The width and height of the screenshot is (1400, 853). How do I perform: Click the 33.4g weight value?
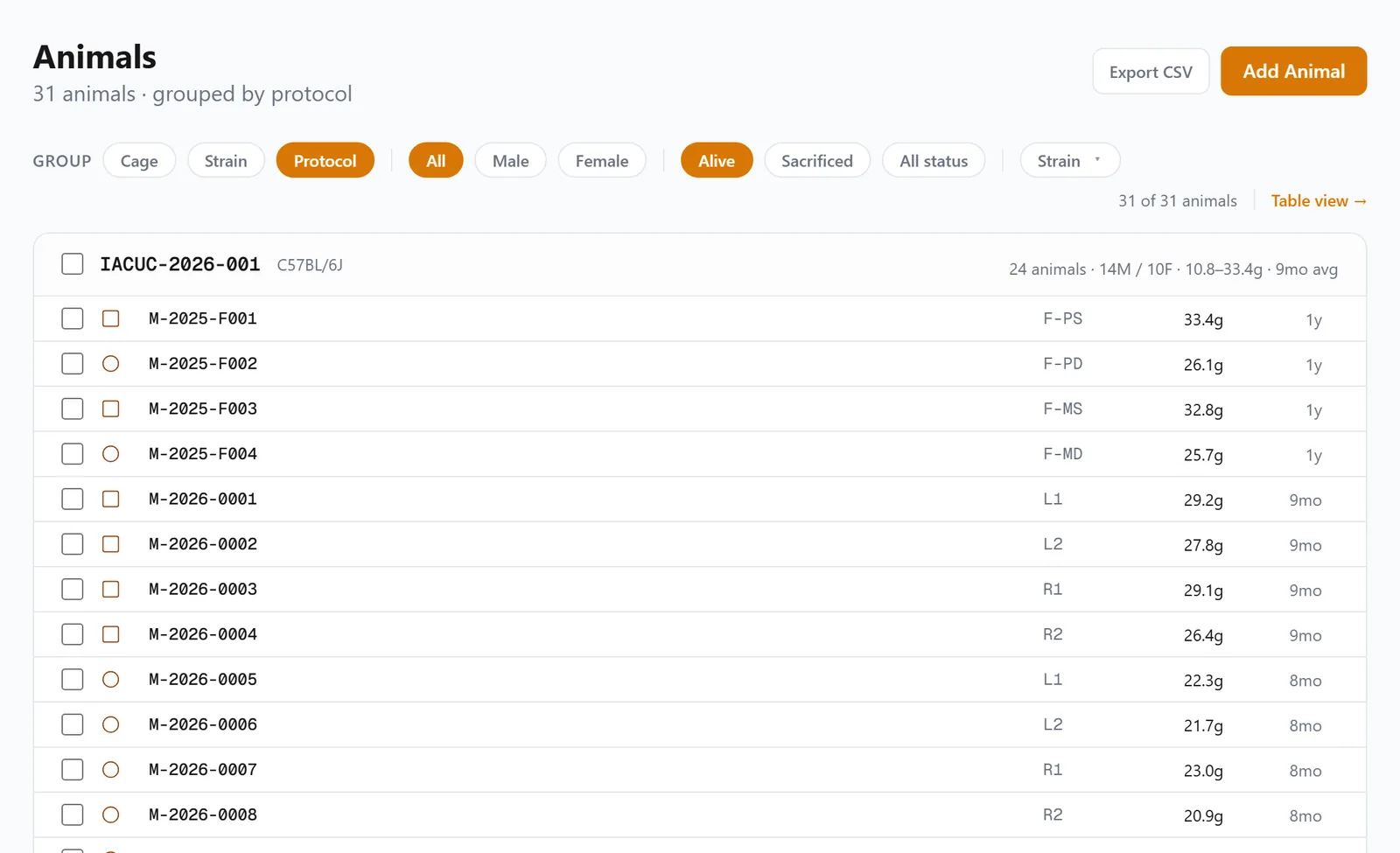[x=1203, y=319]
